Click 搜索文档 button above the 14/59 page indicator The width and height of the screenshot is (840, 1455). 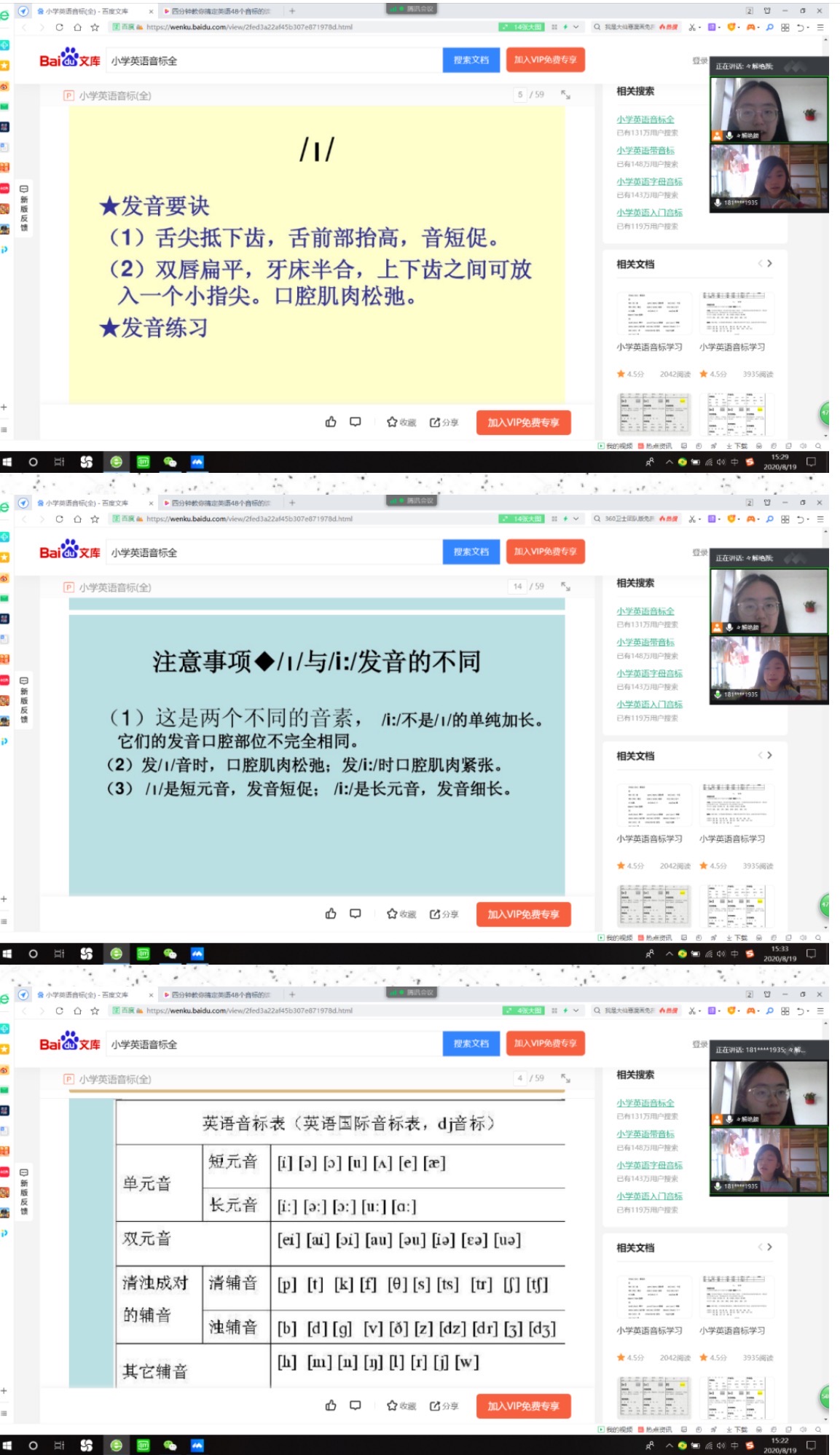[x=471, y=552]
